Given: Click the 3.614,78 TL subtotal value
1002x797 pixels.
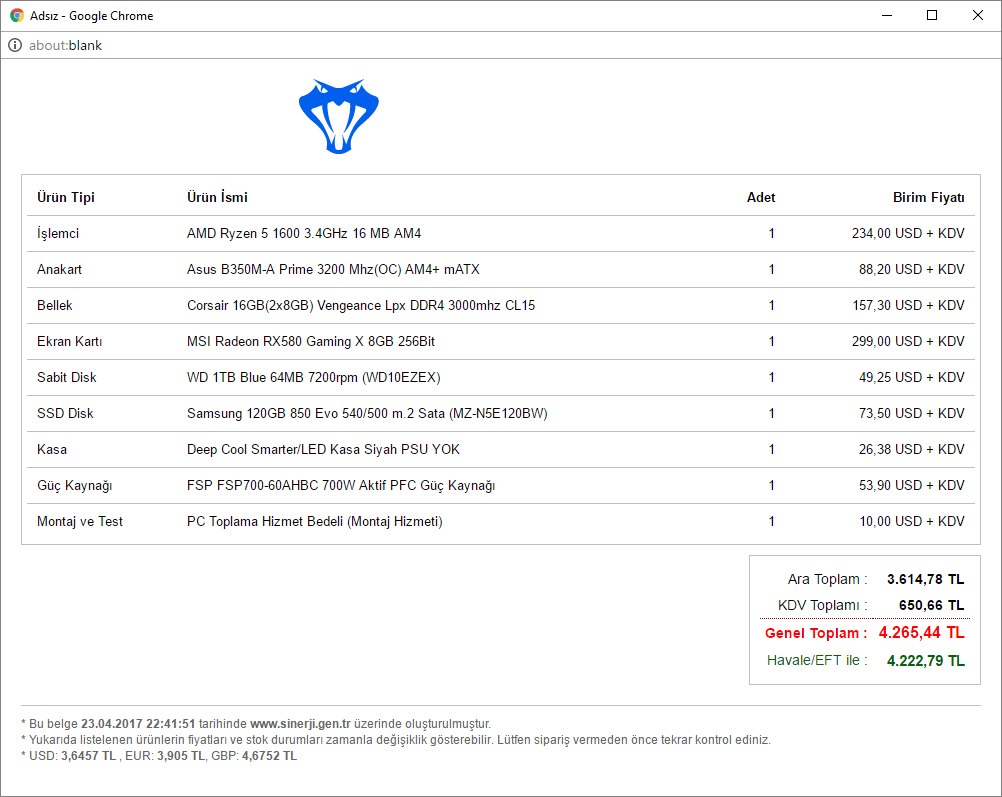Looking at the screenshot, I should [x=925, y=580].
